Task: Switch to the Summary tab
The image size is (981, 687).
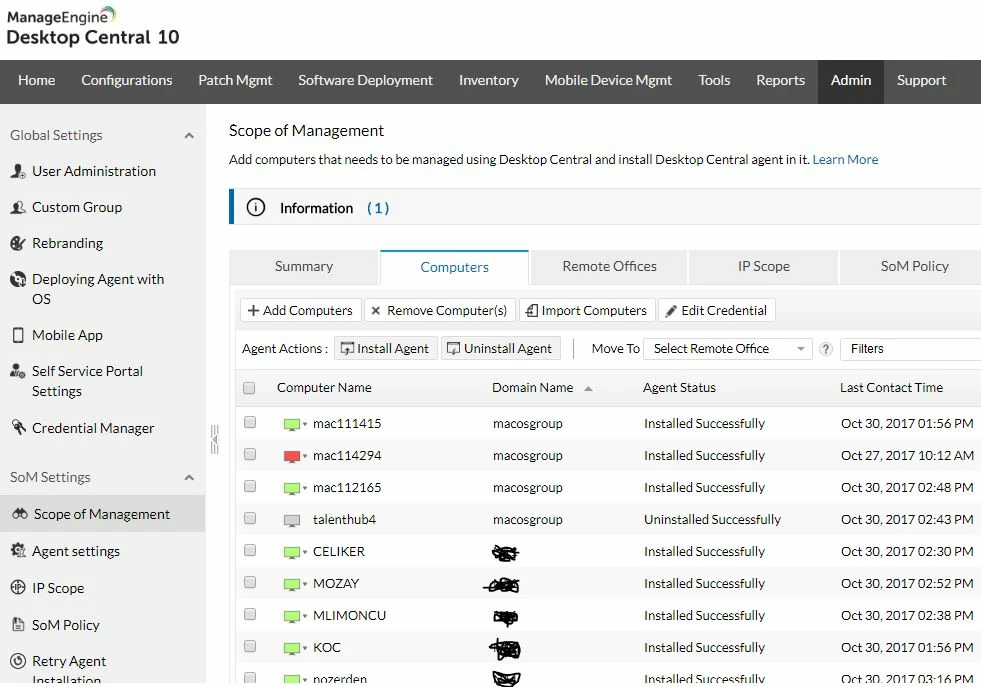Action: point(304,267)
